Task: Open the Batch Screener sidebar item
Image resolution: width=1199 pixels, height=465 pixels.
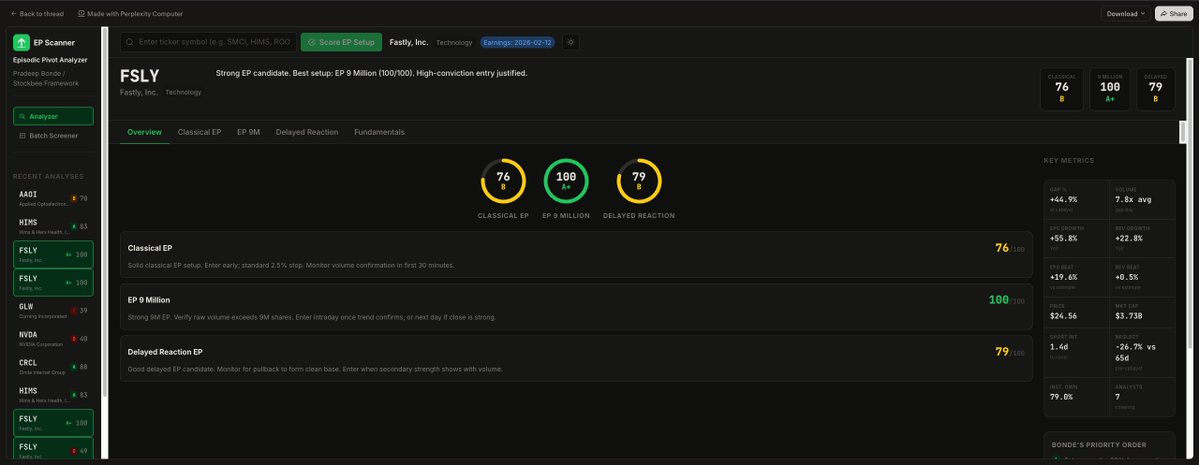Action: [x=54, y=135]
